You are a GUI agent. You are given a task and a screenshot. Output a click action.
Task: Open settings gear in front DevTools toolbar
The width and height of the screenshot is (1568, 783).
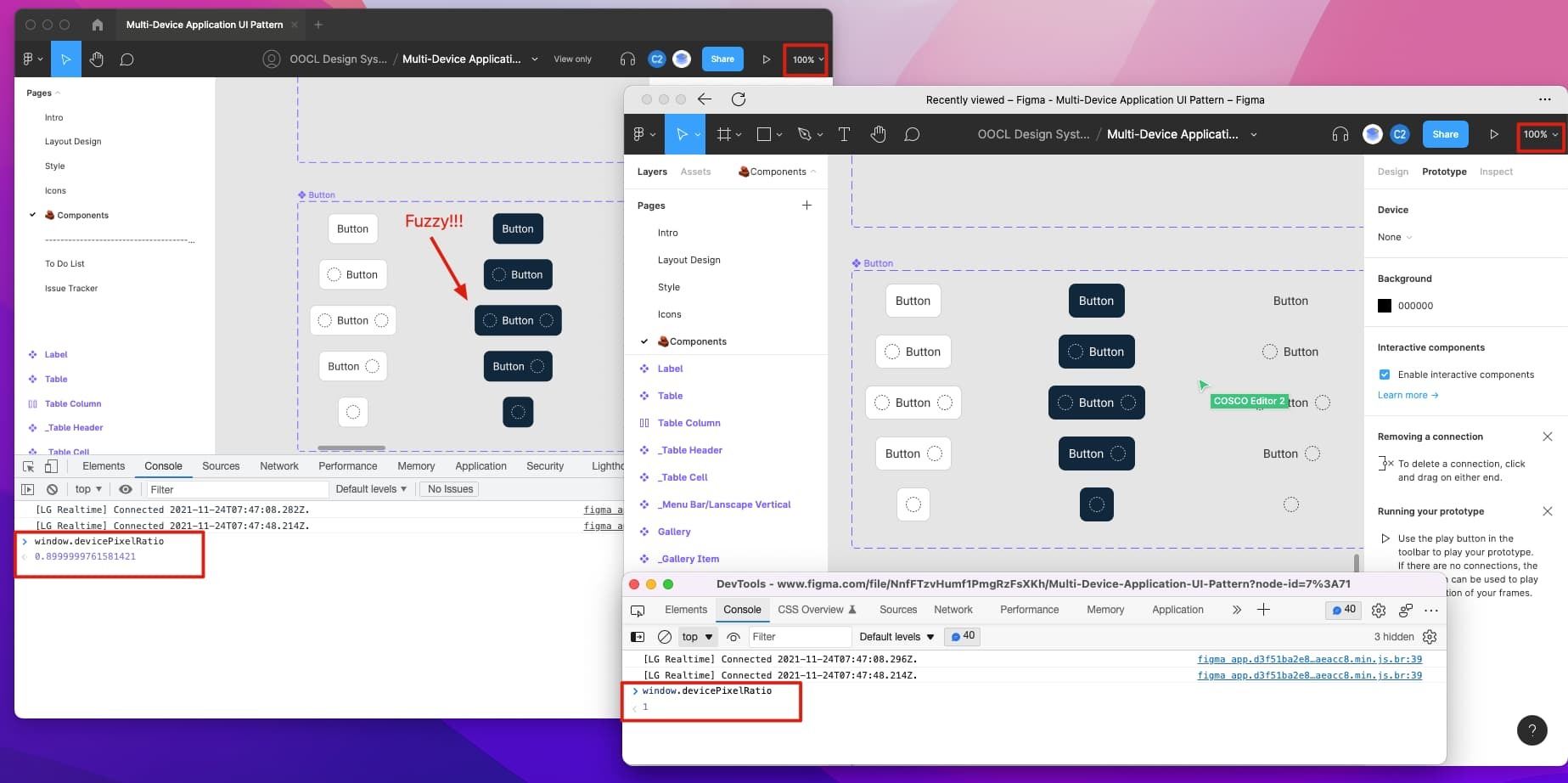pyautogui.click(x=1379, y=610)
